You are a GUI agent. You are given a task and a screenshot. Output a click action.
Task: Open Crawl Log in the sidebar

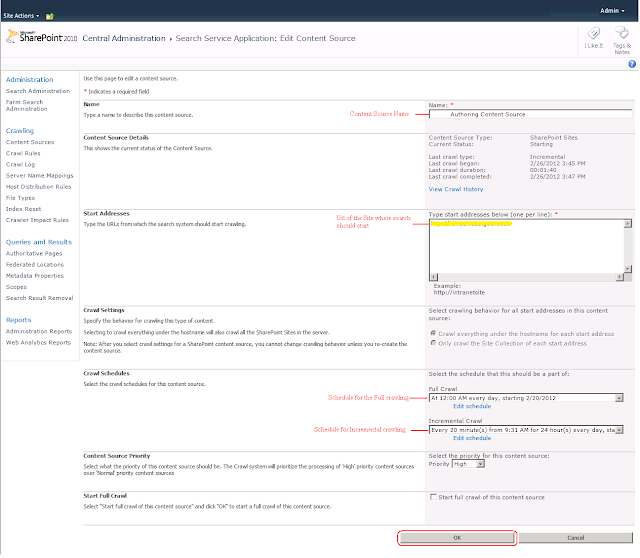(23, 164)
